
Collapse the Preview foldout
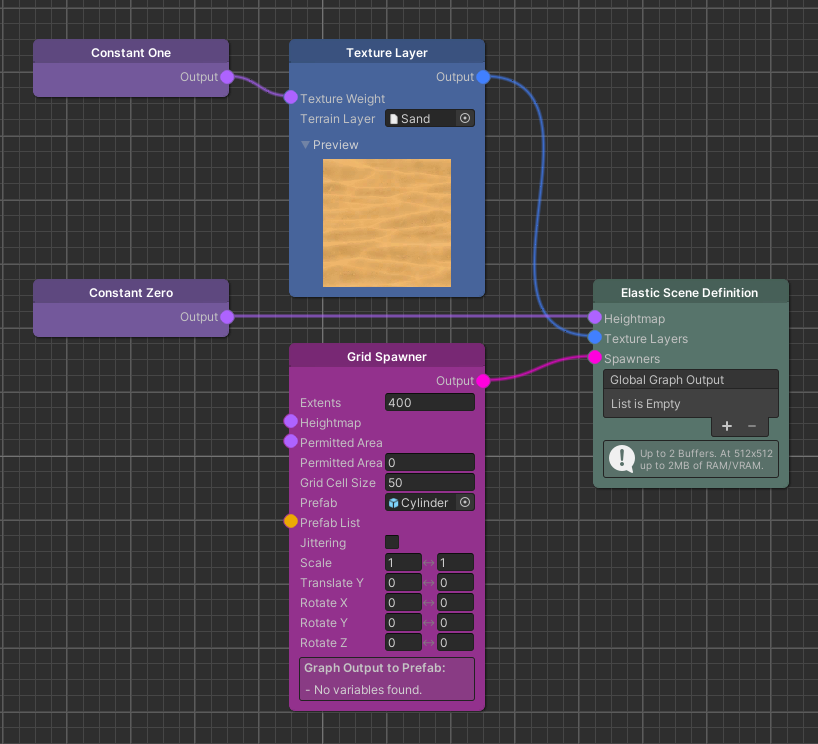306,145
